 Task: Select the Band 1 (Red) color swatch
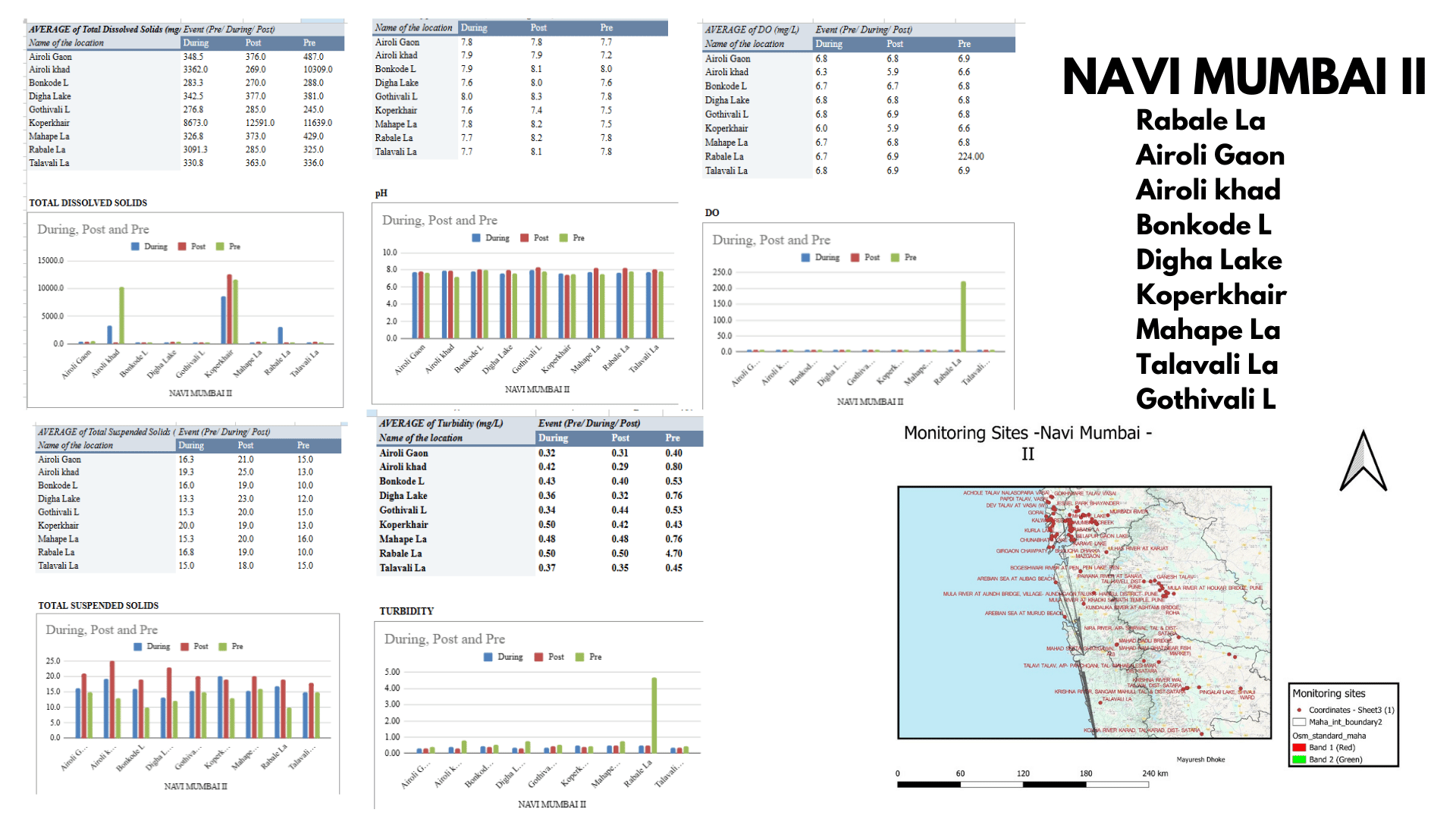pos(1299,748)
